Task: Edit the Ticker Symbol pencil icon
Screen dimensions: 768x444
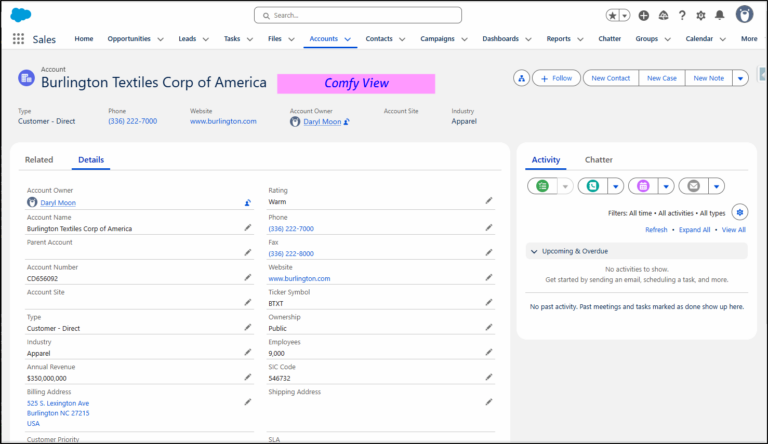Action: (489, 302)
